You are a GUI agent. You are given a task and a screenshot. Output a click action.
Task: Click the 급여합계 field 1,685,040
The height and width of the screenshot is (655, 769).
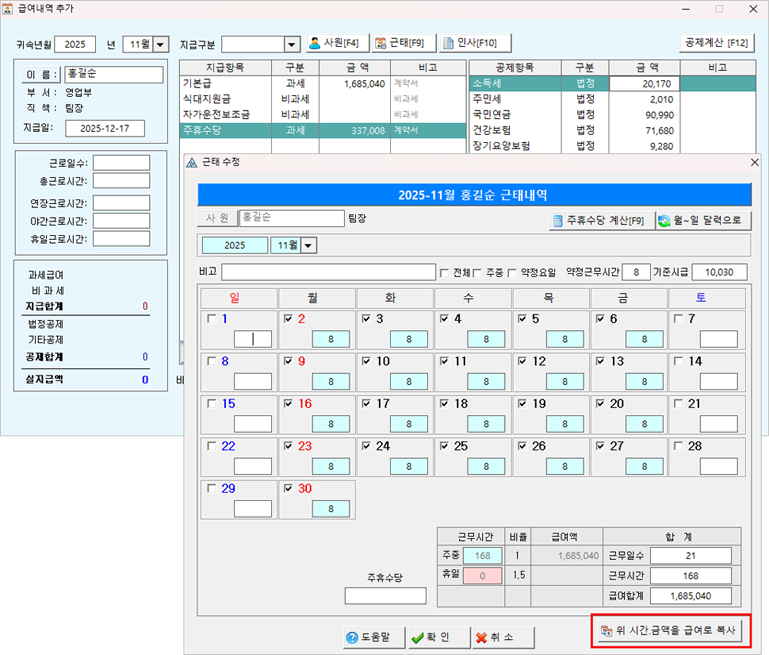(x=691, y=596)
